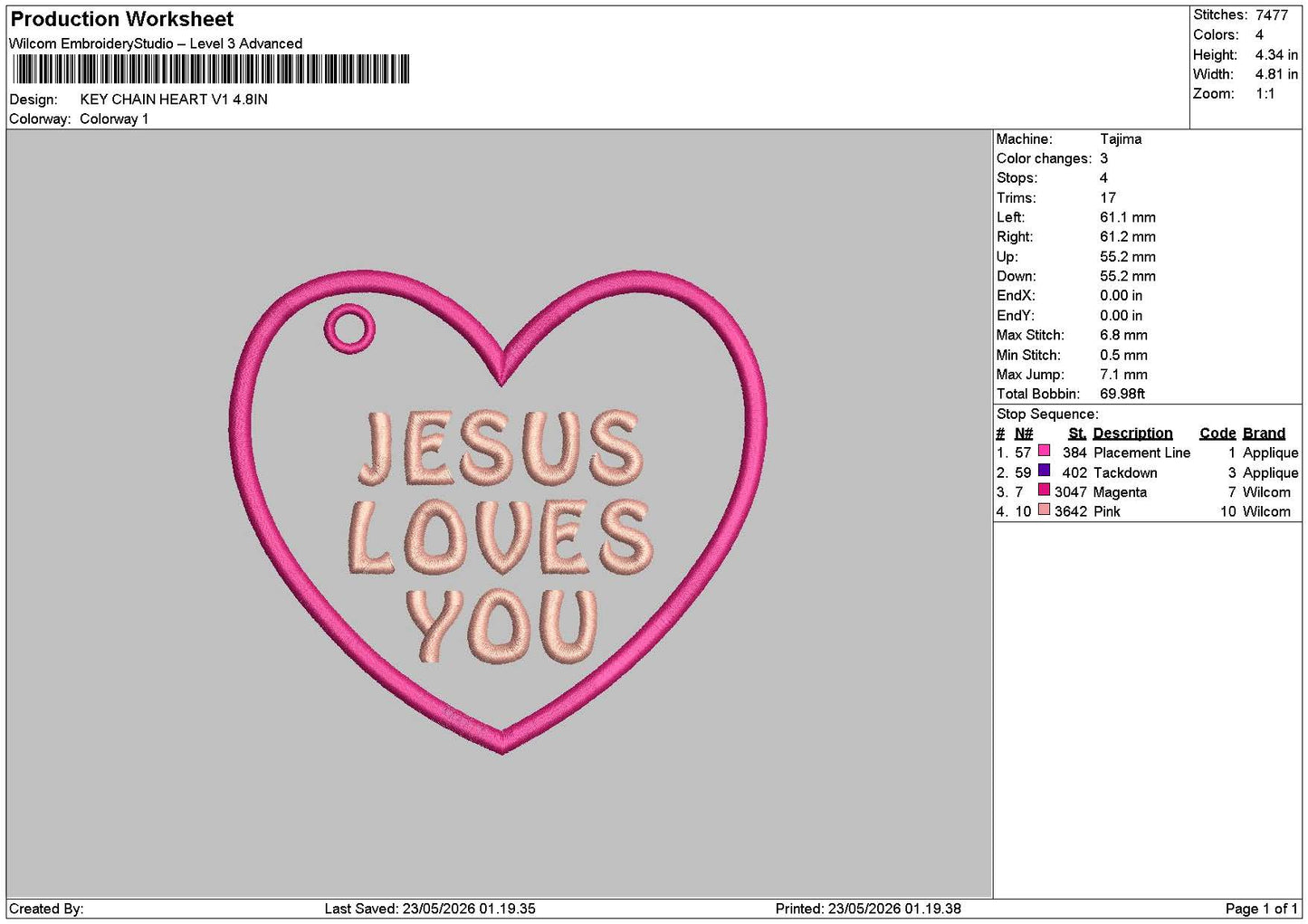Click the 'Colorway 1' value
Viewport: 1308px width, 924px height.
click(x=114, y=119)
